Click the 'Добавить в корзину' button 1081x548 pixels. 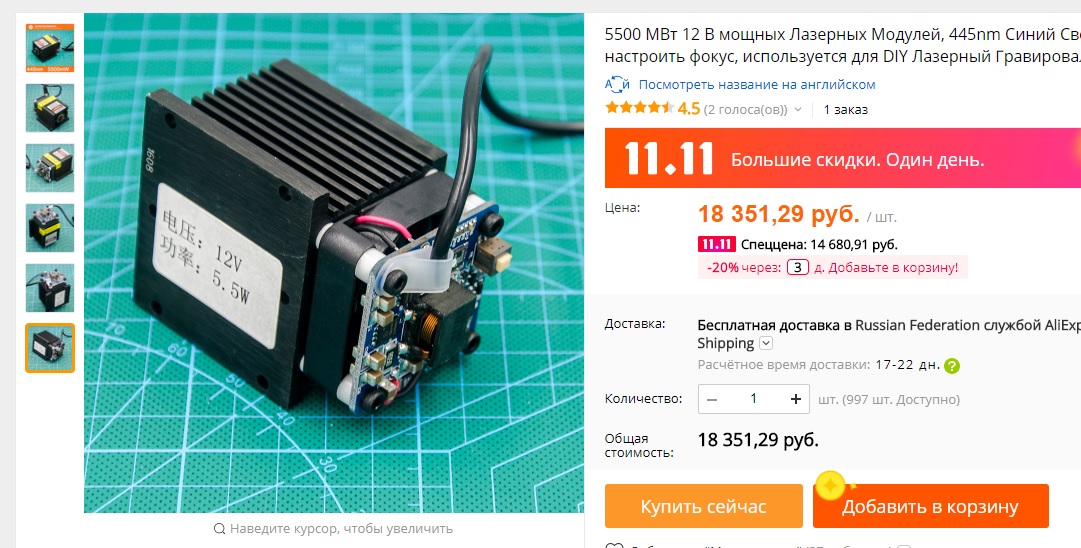click(931, 506)
